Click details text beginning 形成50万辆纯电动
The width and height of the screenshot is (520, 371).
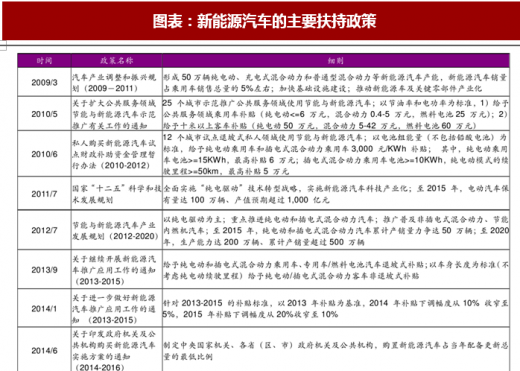[335, 83]
